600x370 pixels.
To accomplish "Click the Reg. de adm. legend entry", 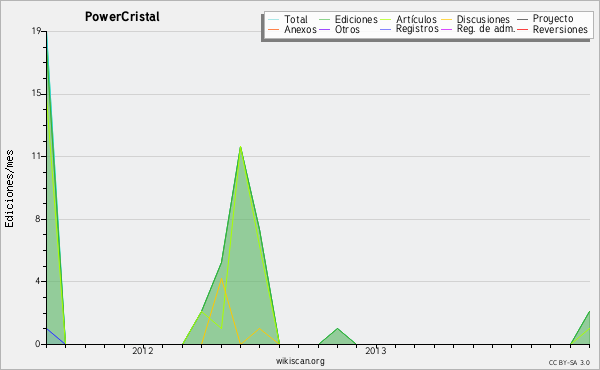I will [x=486, y=29].
